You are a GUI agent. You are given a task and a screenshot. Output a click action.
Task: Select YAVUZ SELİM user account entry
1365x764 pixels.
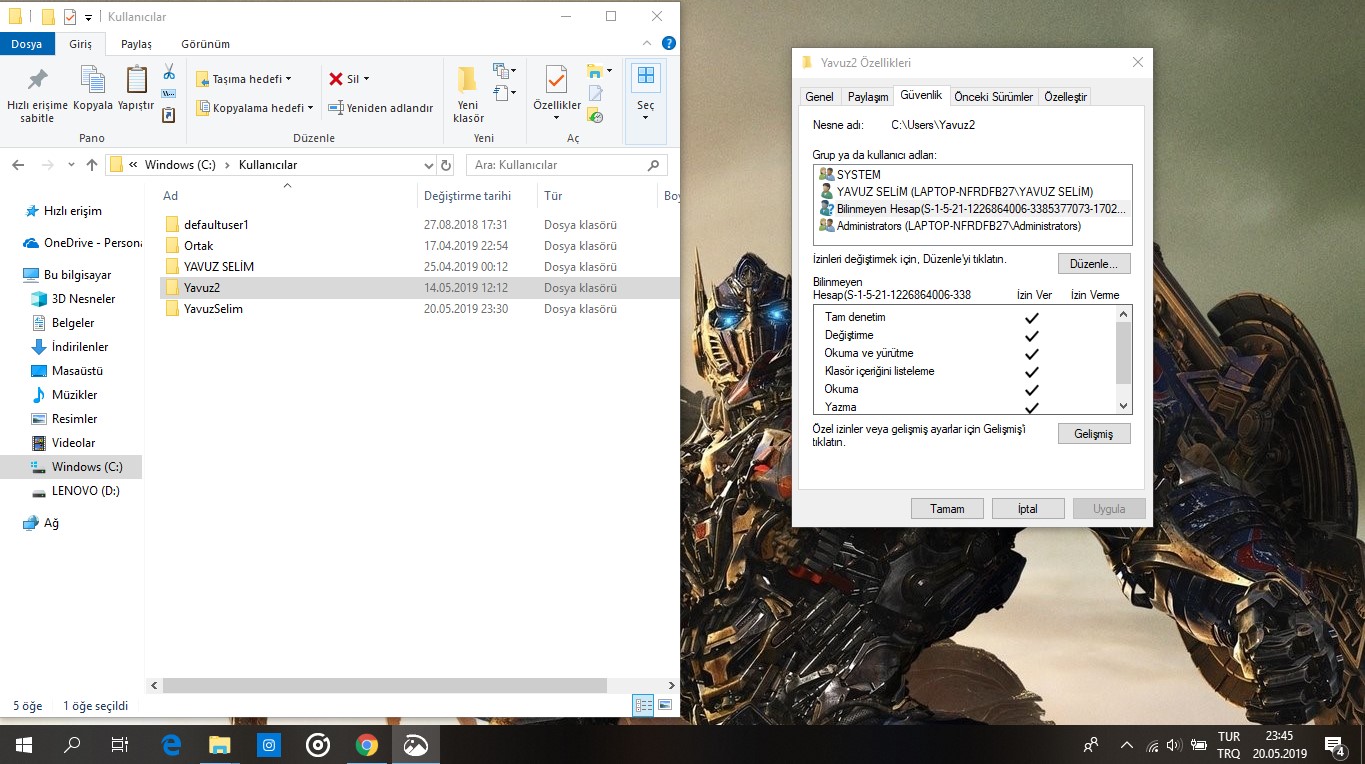(974, 192)
